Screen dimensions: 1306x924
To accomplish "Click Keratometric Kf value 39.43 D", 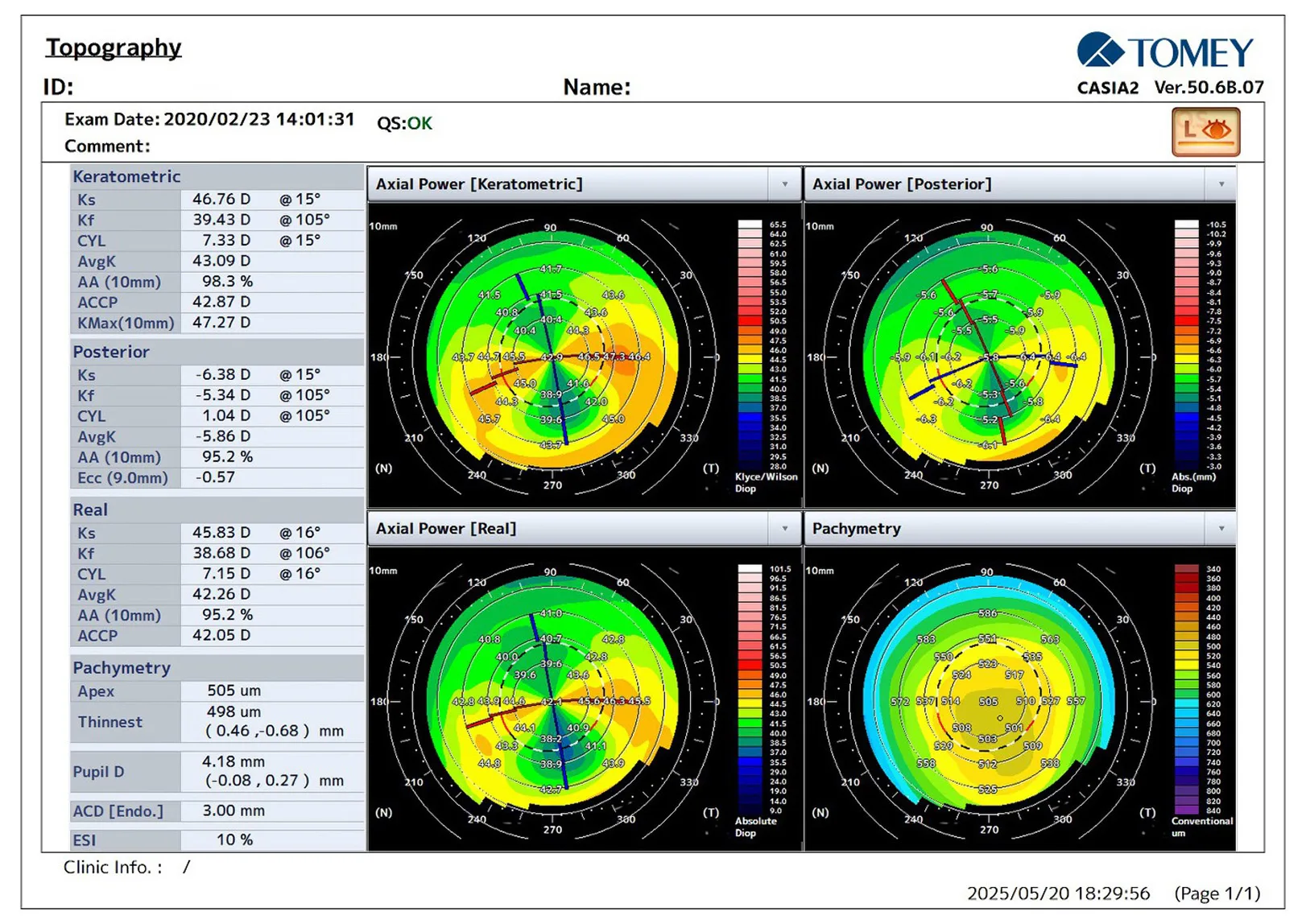I will (x=221, y=220).
